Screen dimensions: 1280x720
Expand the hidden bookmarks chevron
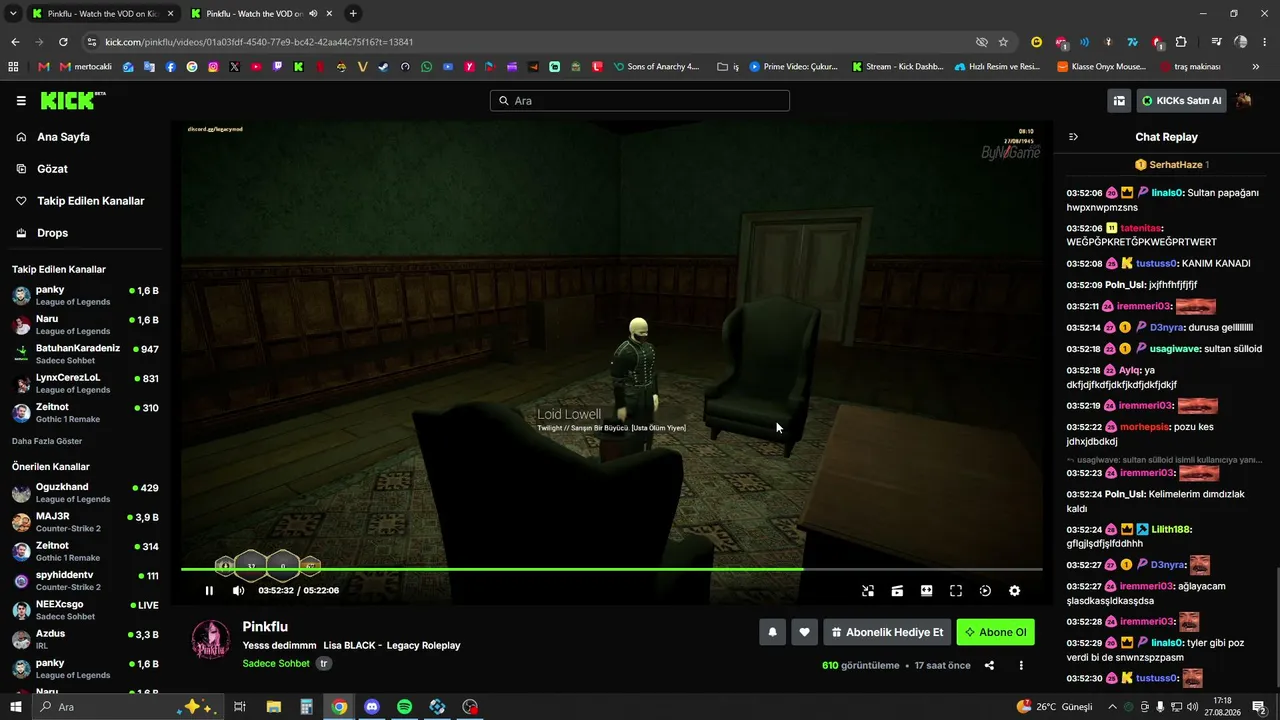(1256, 67)
